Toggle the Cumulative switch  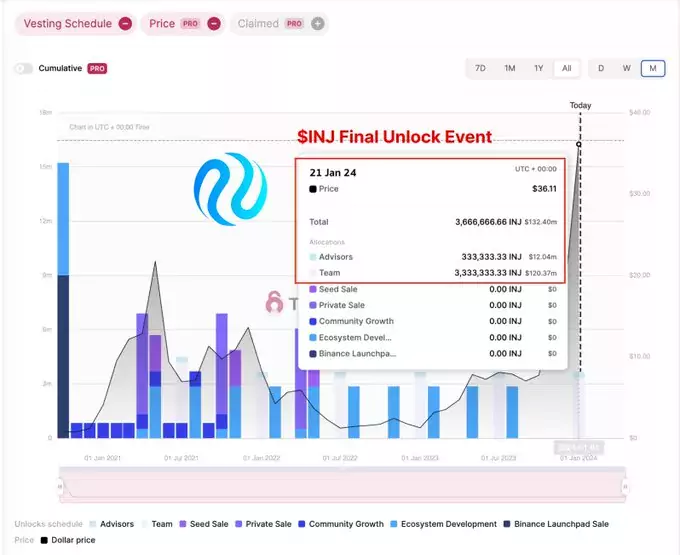(x=23, y=69)
